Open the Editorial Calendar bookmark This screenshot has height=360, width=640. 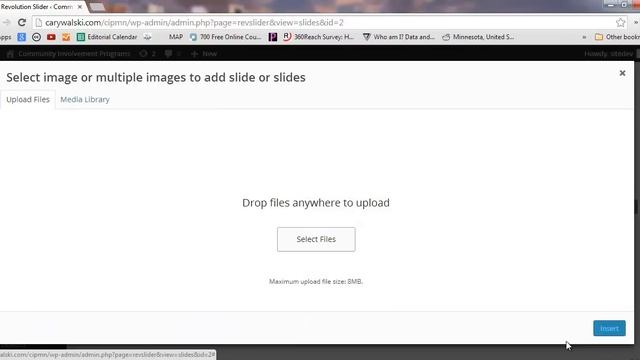[x=107, y=37]
